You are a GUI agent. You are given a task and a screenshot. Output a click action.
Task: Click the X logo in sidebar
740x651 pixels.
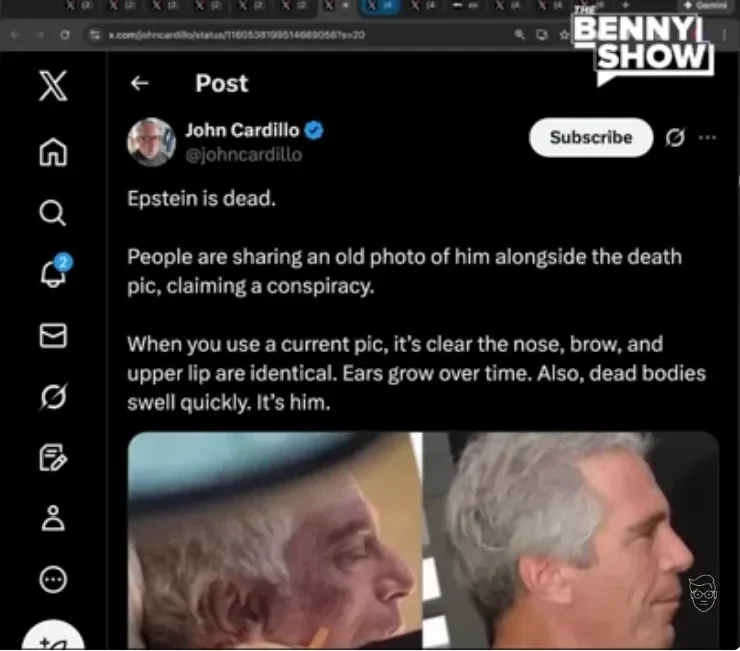click(53, 85)
